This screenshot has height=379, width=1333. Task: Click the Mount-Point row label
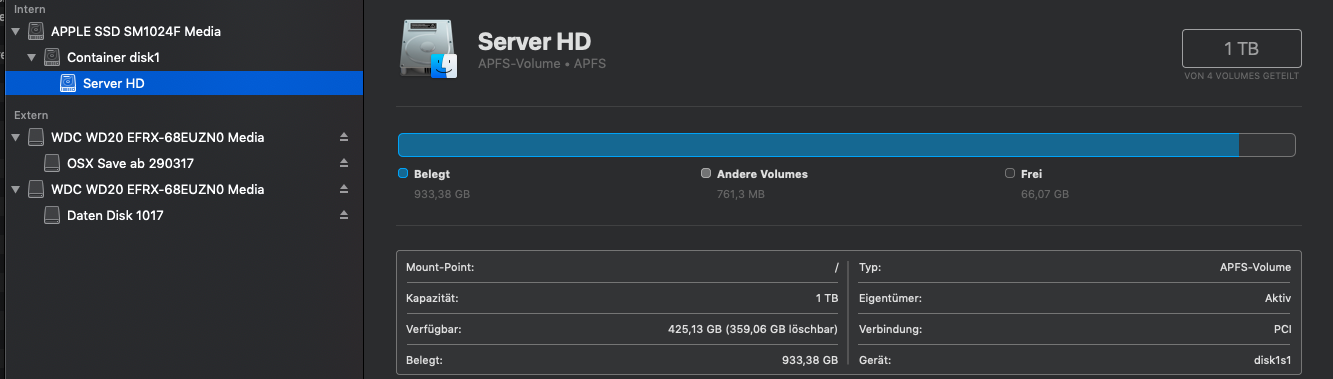(440, 268)
